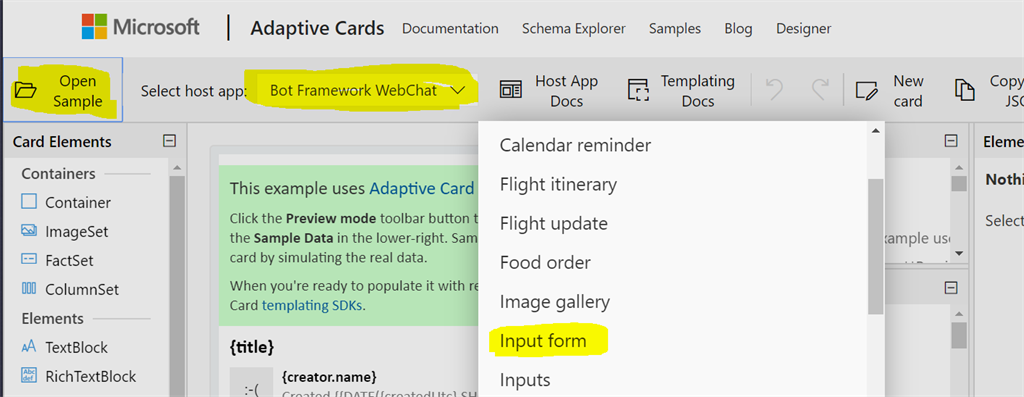Select the FactSet element
The width and height of the screenshot is (1024, 397).
click(57, 260)
